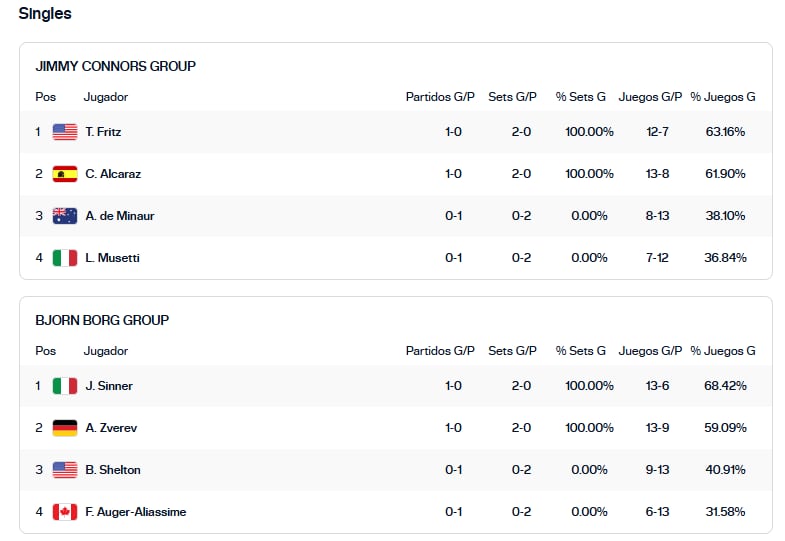Open T. Fritz player link
Screen dimensions: 785x541
coord(103,132)
